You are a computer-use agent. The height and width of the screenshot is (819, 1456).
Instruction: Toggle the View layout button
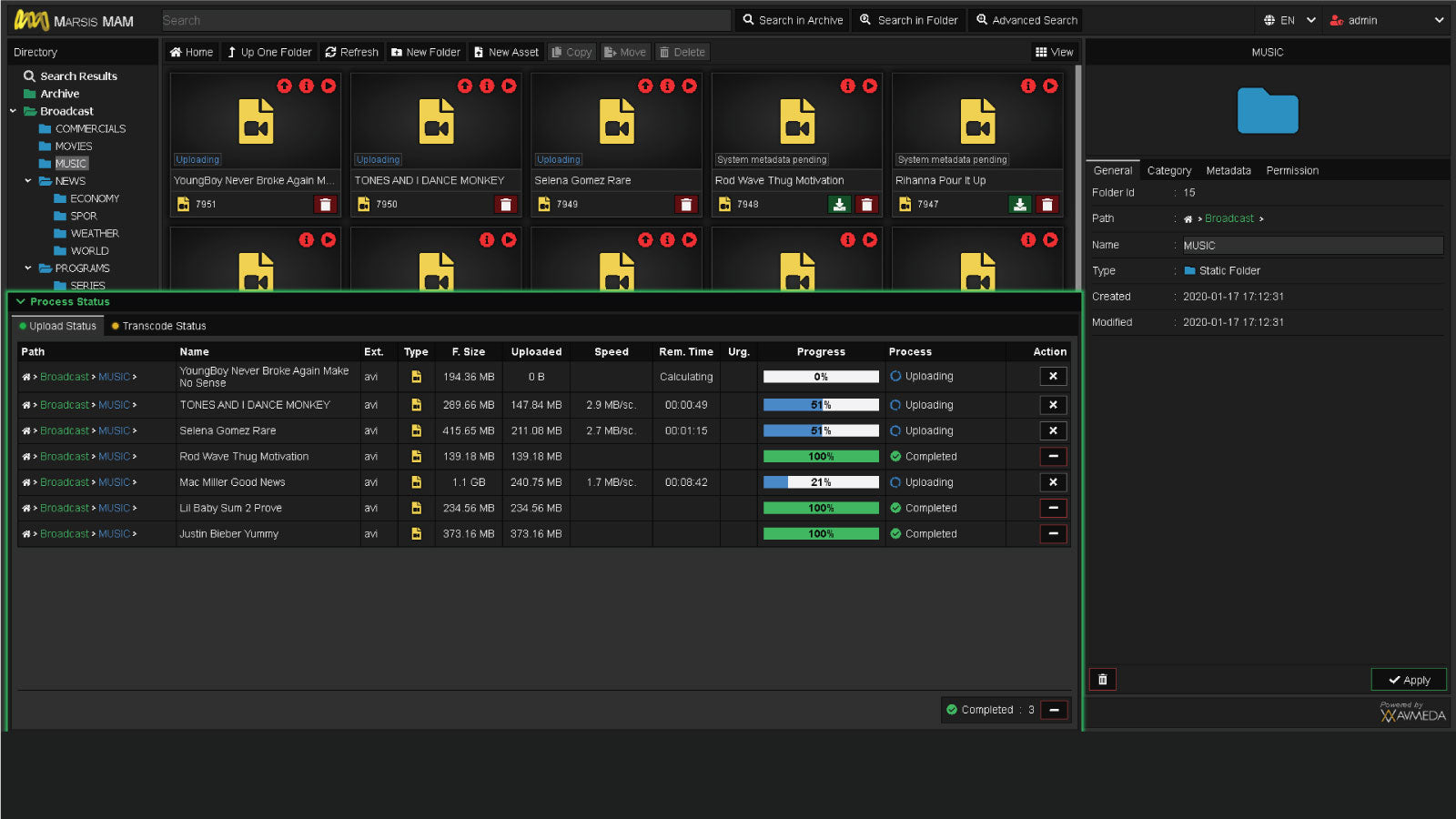pos(1055,52)
